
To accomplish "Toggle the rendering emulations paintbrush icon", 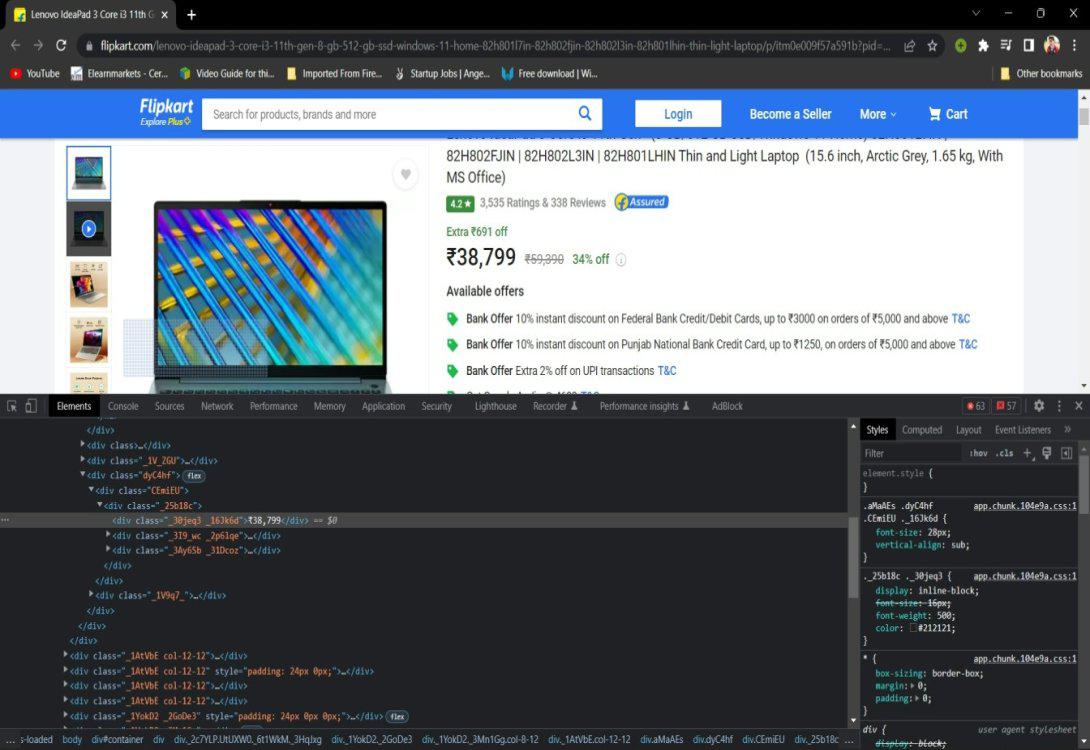I will (x=1047, y=453).
